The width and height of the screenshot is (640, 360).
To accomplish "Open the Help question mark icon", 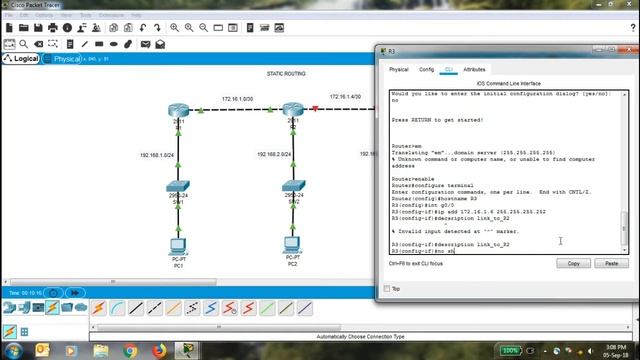I will (x=633, y=28).
